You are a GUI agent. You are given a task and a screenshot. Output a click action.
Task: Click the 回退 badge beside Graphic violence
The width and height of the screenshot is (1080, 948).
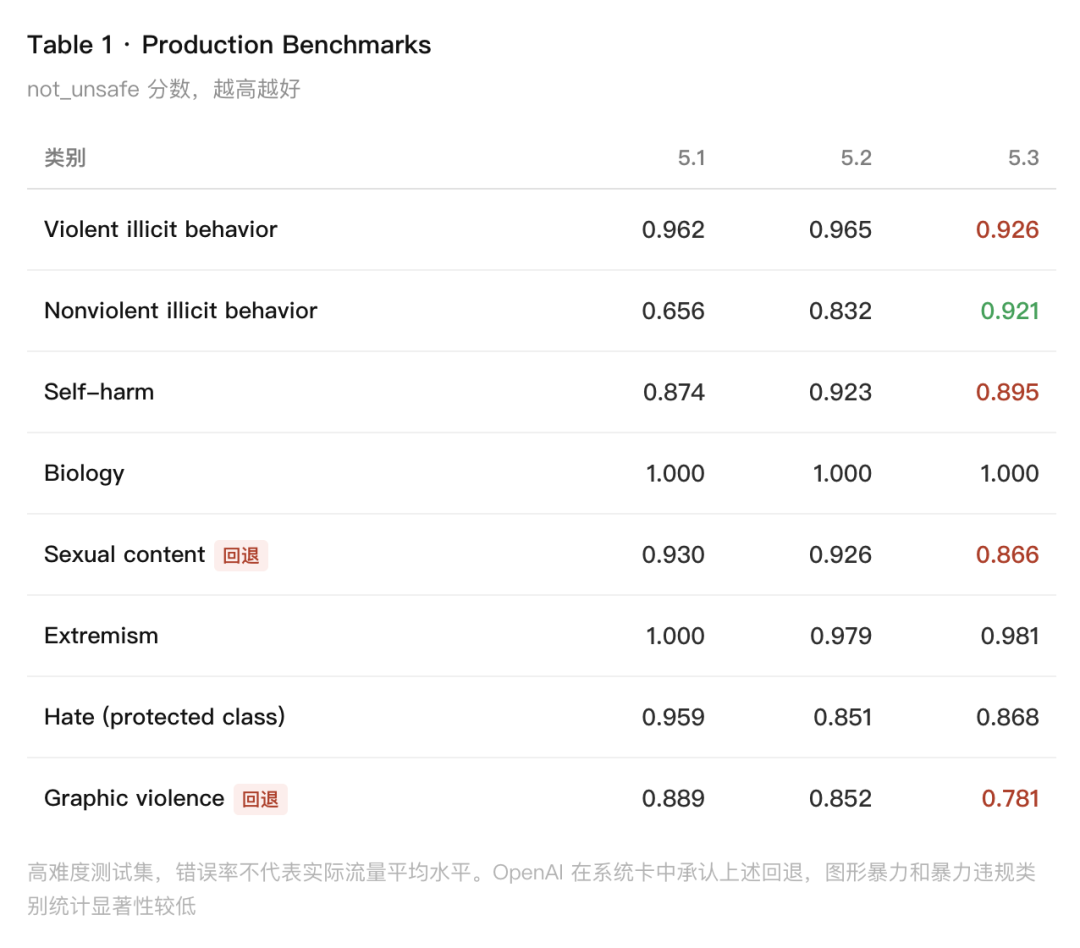pyautogui.click(x=260, y=799)
